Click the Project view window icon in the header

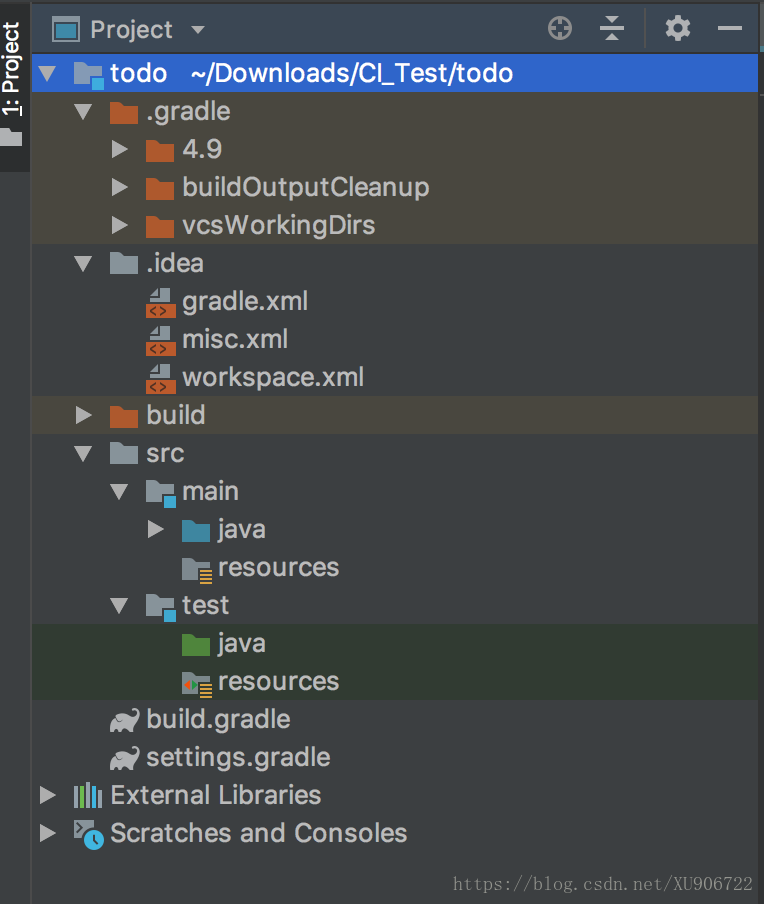coord(66,29)
